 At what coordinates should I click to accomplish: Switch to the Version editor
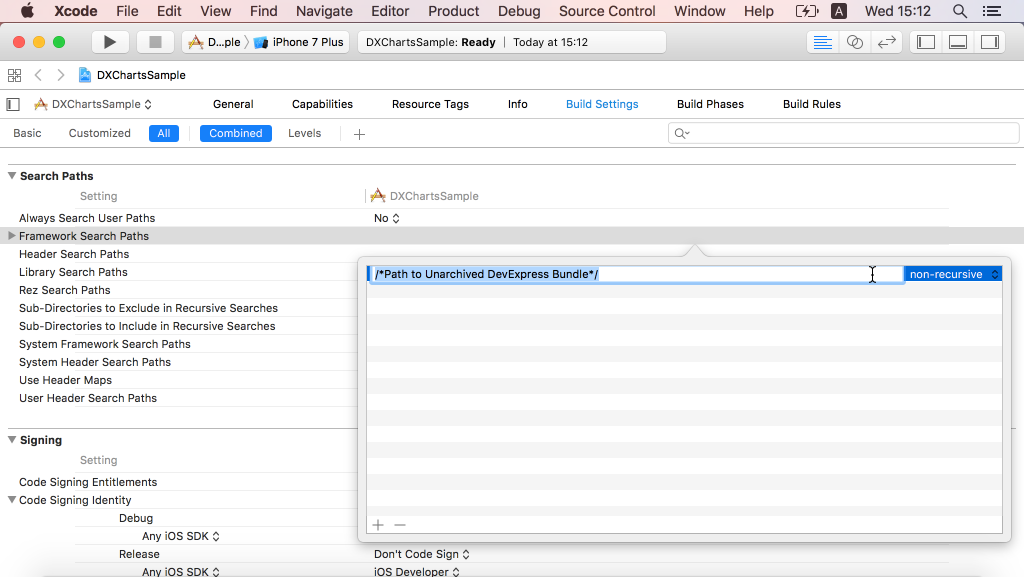coord(887,42)
